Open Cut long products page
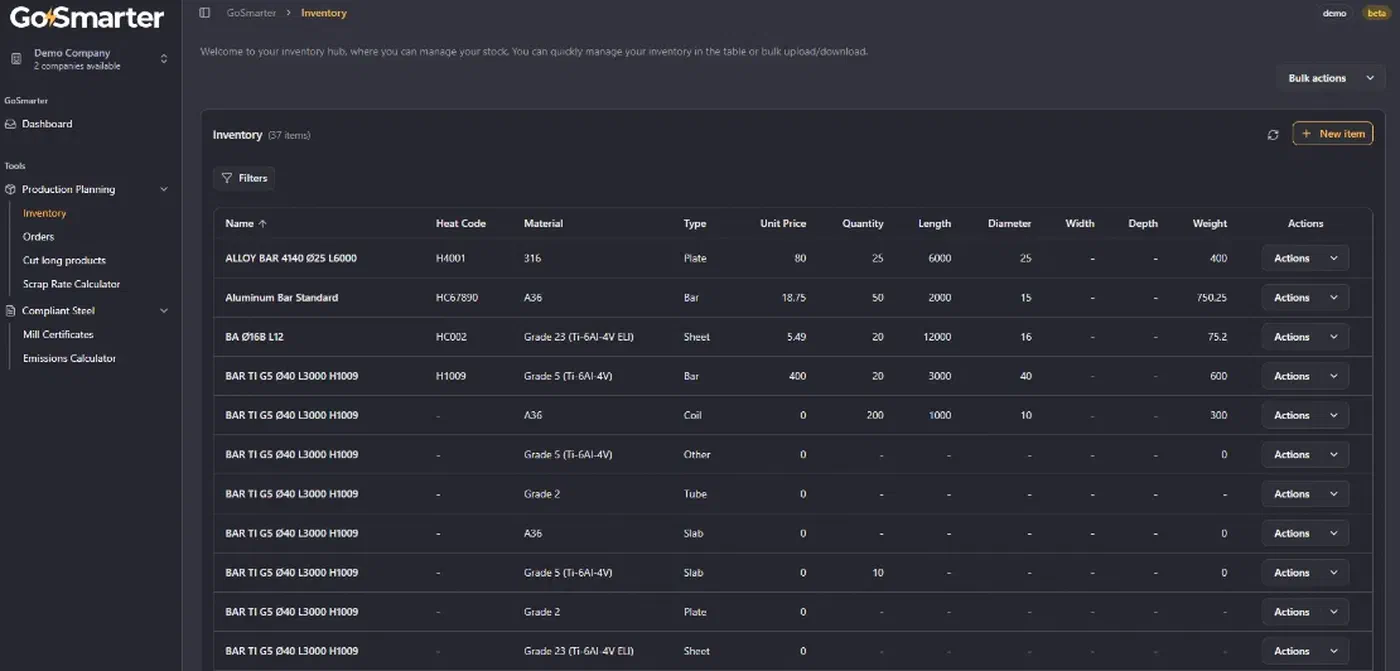This screenshot has height=671, width=1400. 64,260
